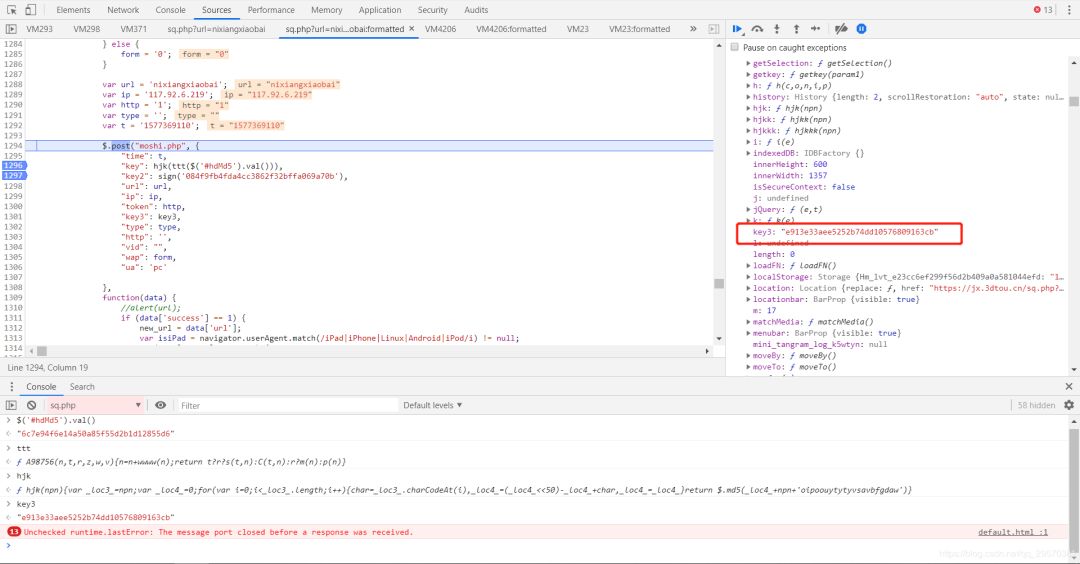Clear the console output
Screen dimensions: 1080x564
(31, 405)
